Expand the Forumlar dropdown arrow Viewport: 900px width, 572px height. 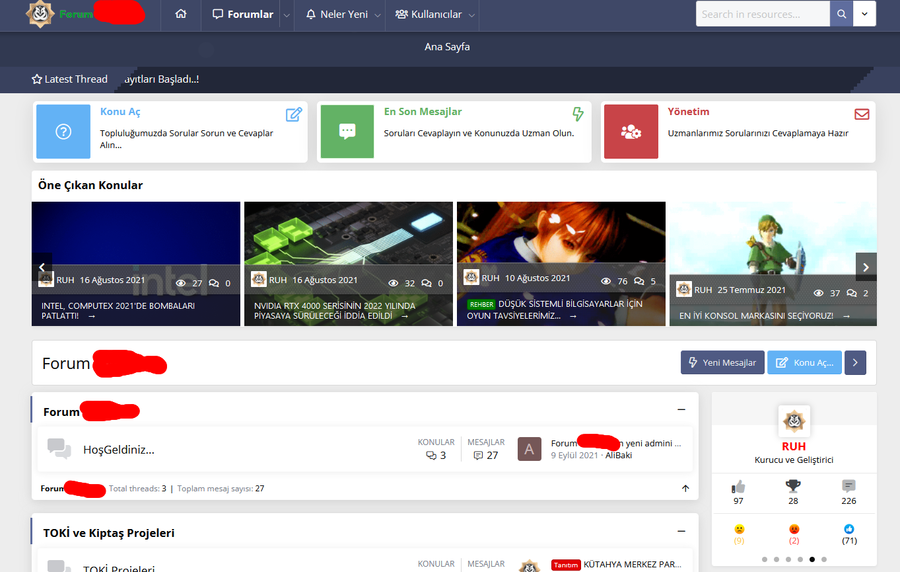[286, 15]
